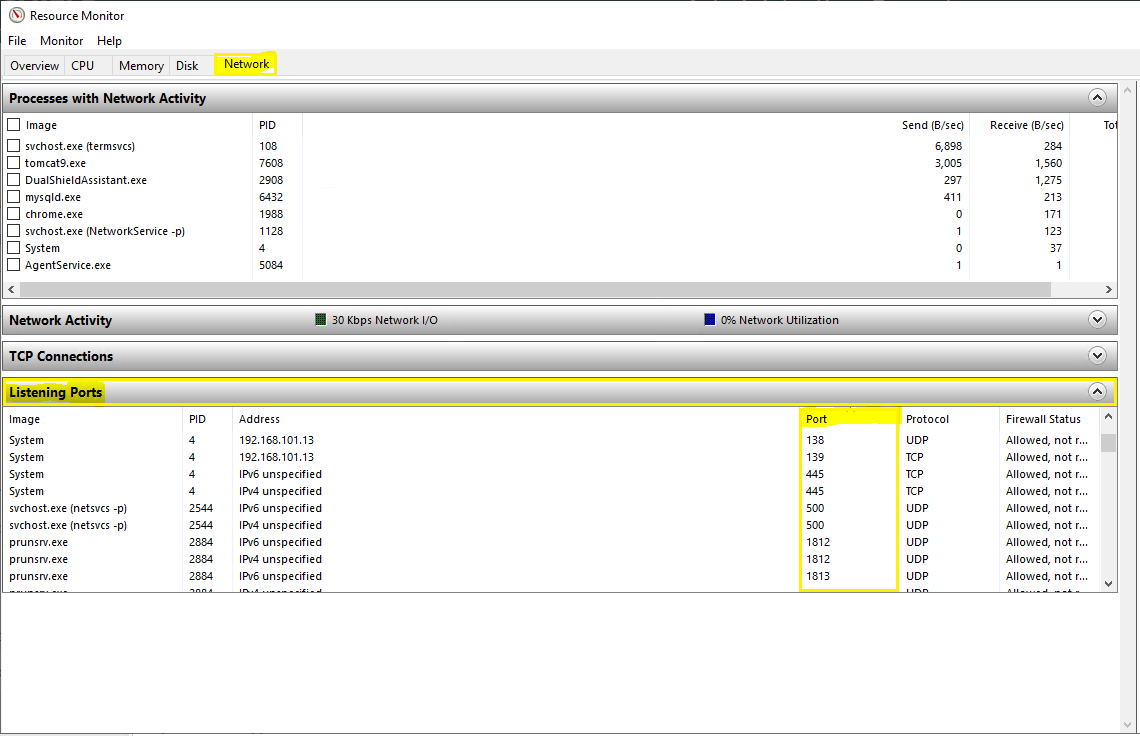Switch to the Memory tab
The width and height of the screenshot is (1140, 737).
(x=141, y=65)
